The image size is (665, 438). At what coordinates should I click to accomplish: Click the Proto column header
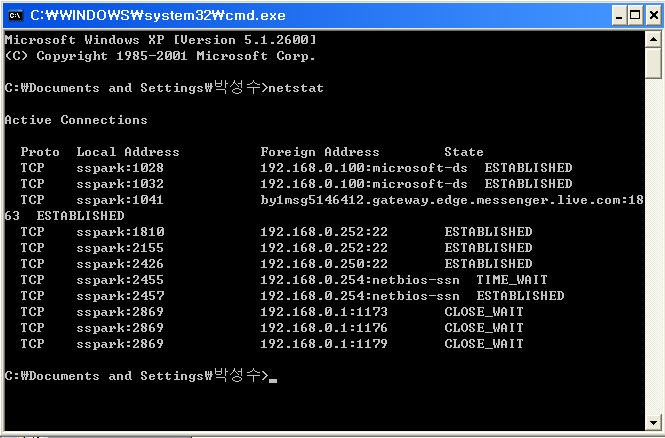coord(40,152)
